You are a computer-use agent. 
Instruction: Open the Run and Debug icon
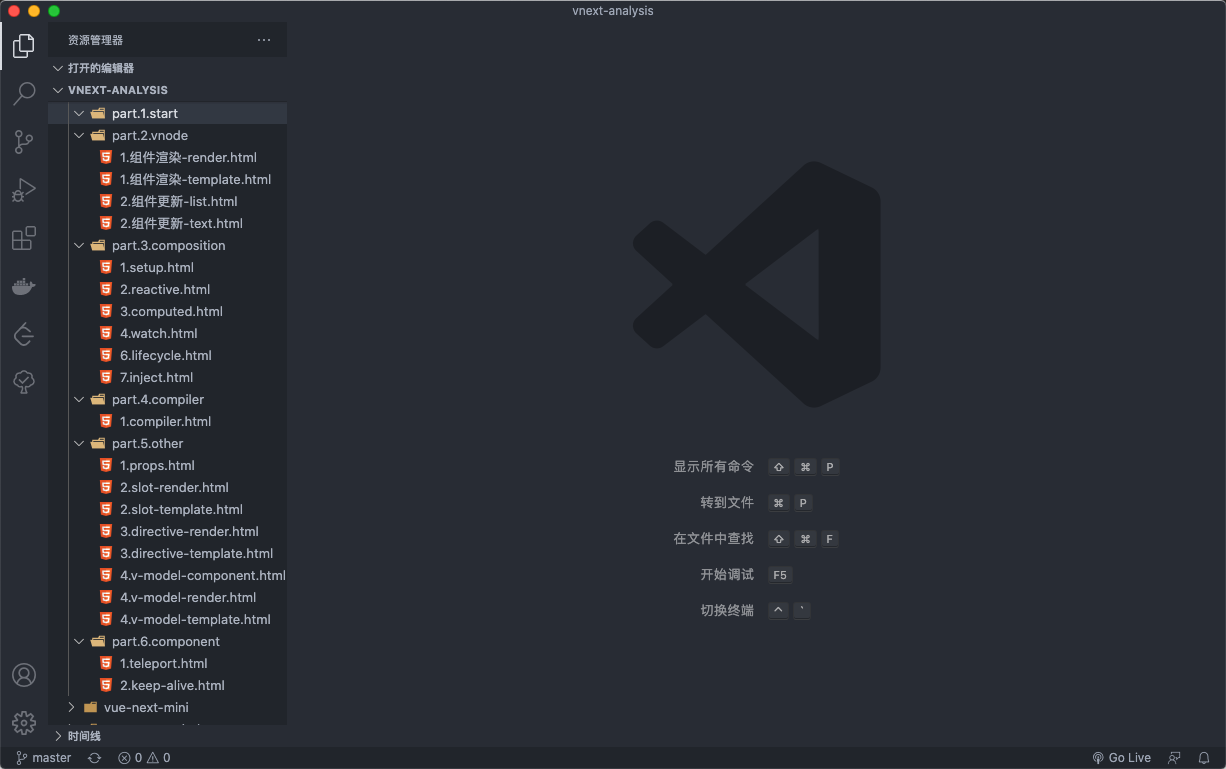click(x=24, y=190)
